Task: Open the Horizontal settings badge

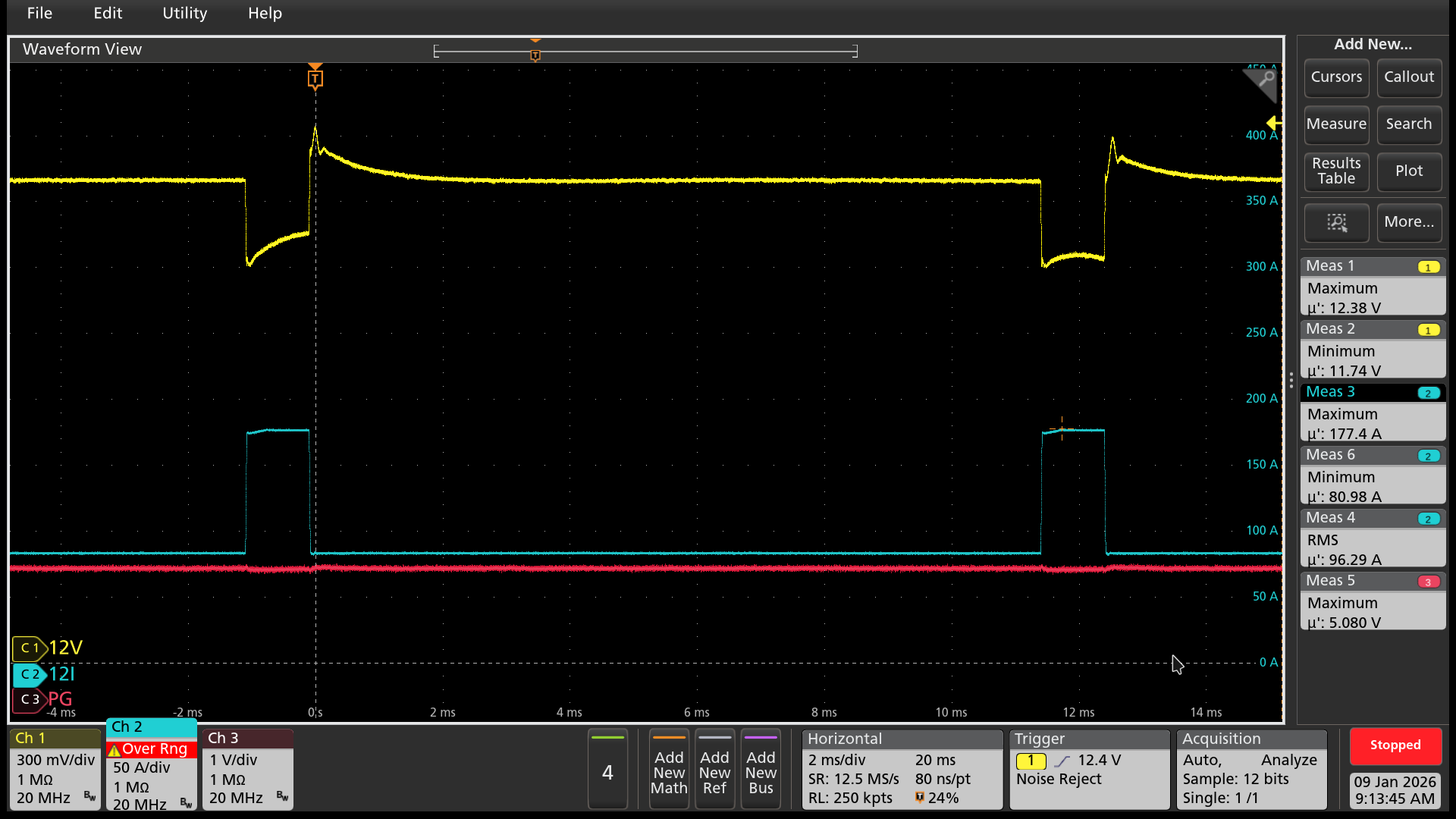Action: click(902, 769)
